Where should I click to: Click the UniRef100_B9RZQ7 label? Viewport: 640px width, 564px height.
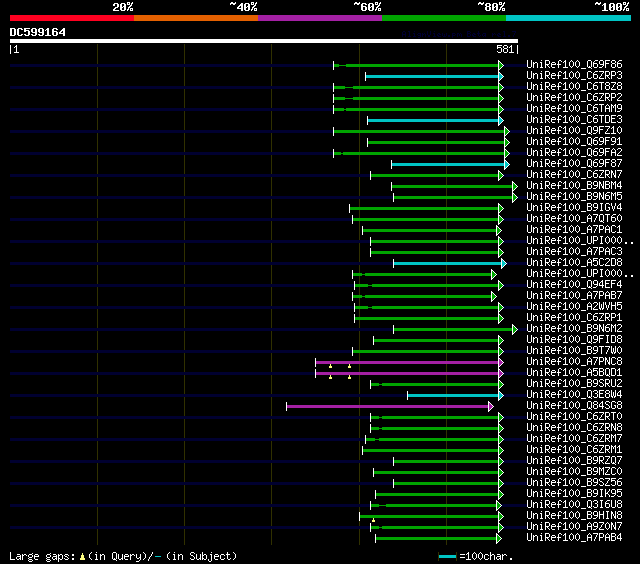(x=574, y=461)
